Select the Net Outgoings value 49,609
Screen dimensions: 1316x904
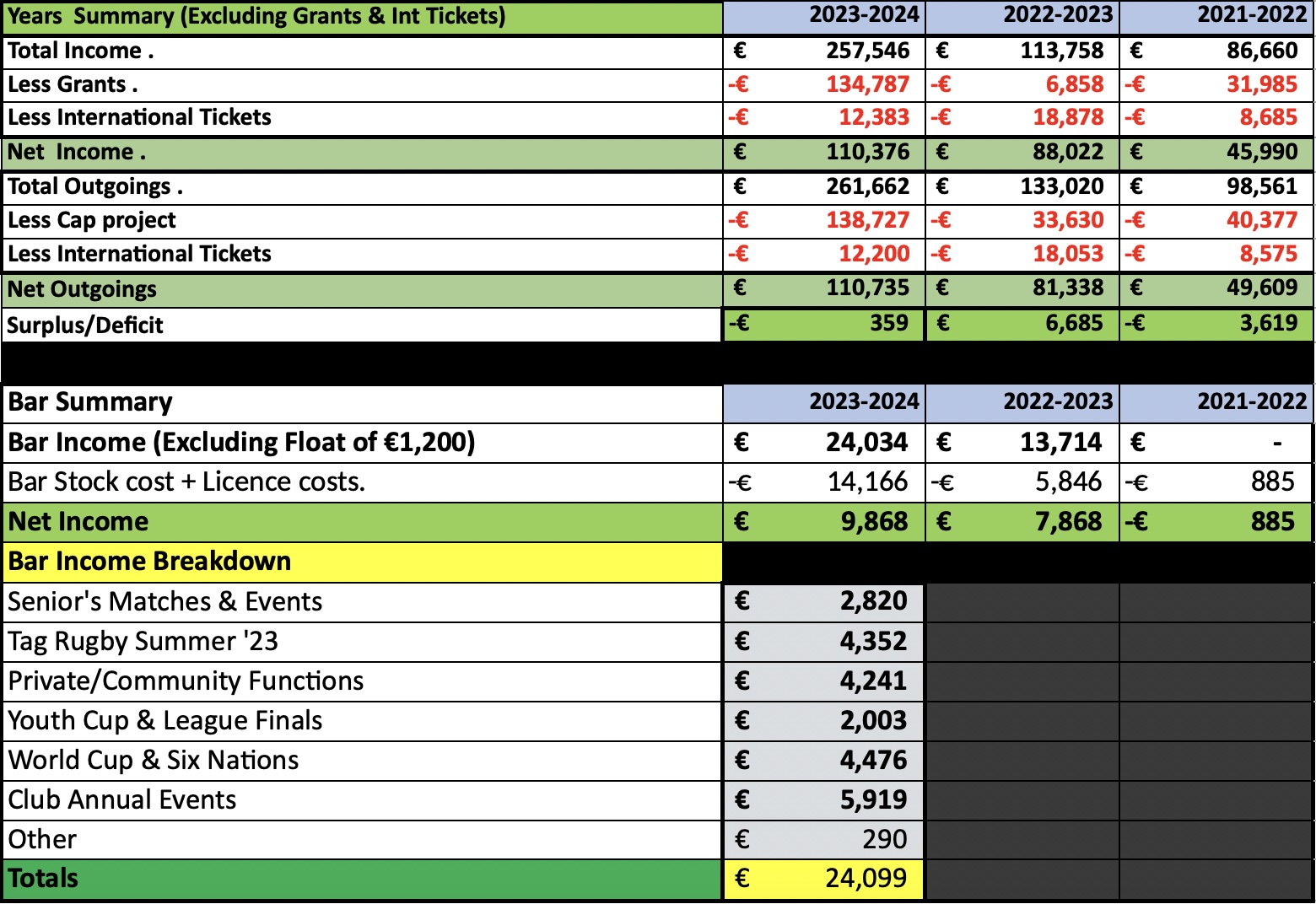point(1262,288)
